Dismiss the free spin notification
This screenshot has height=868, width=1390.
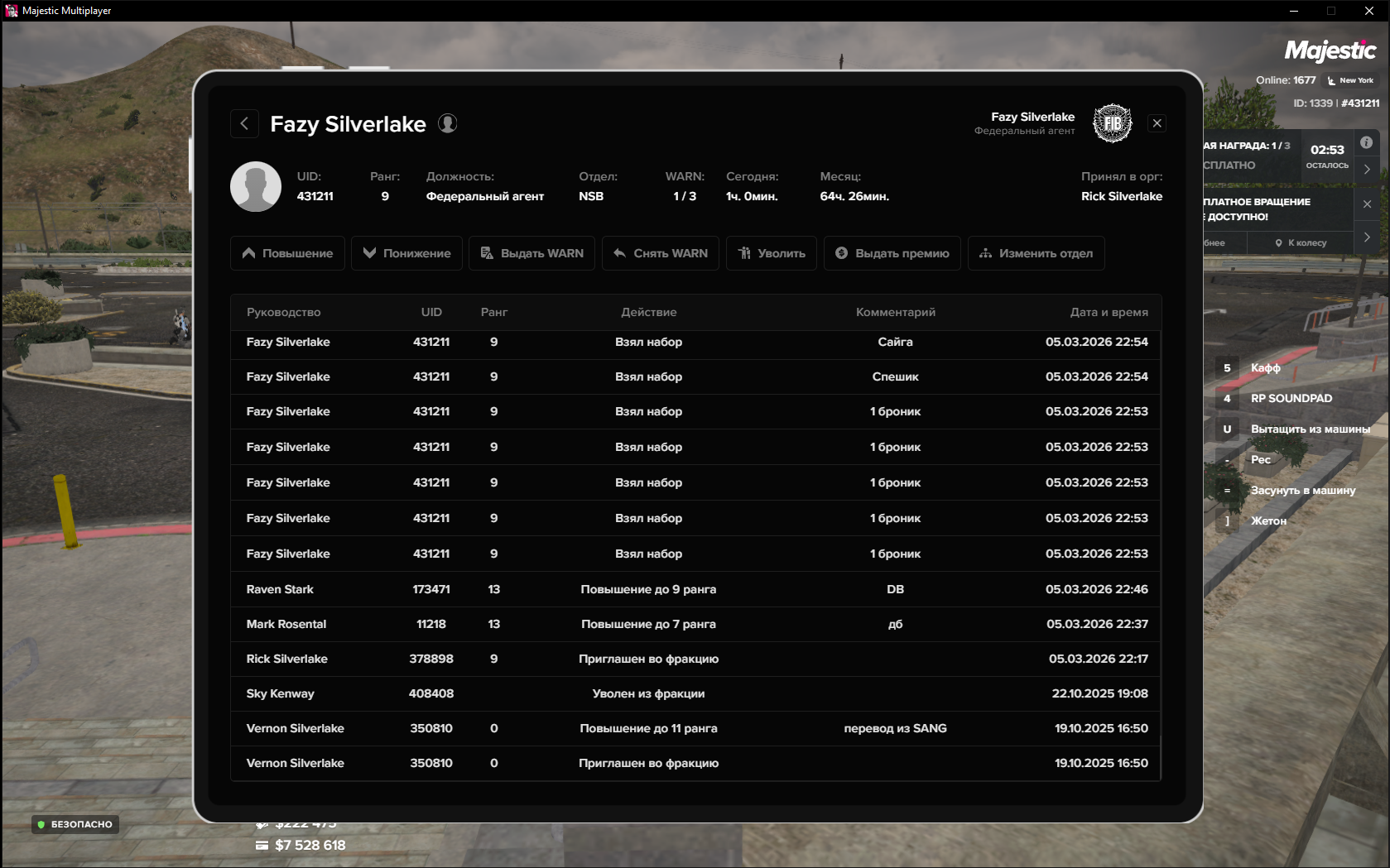coord(1366,204)
